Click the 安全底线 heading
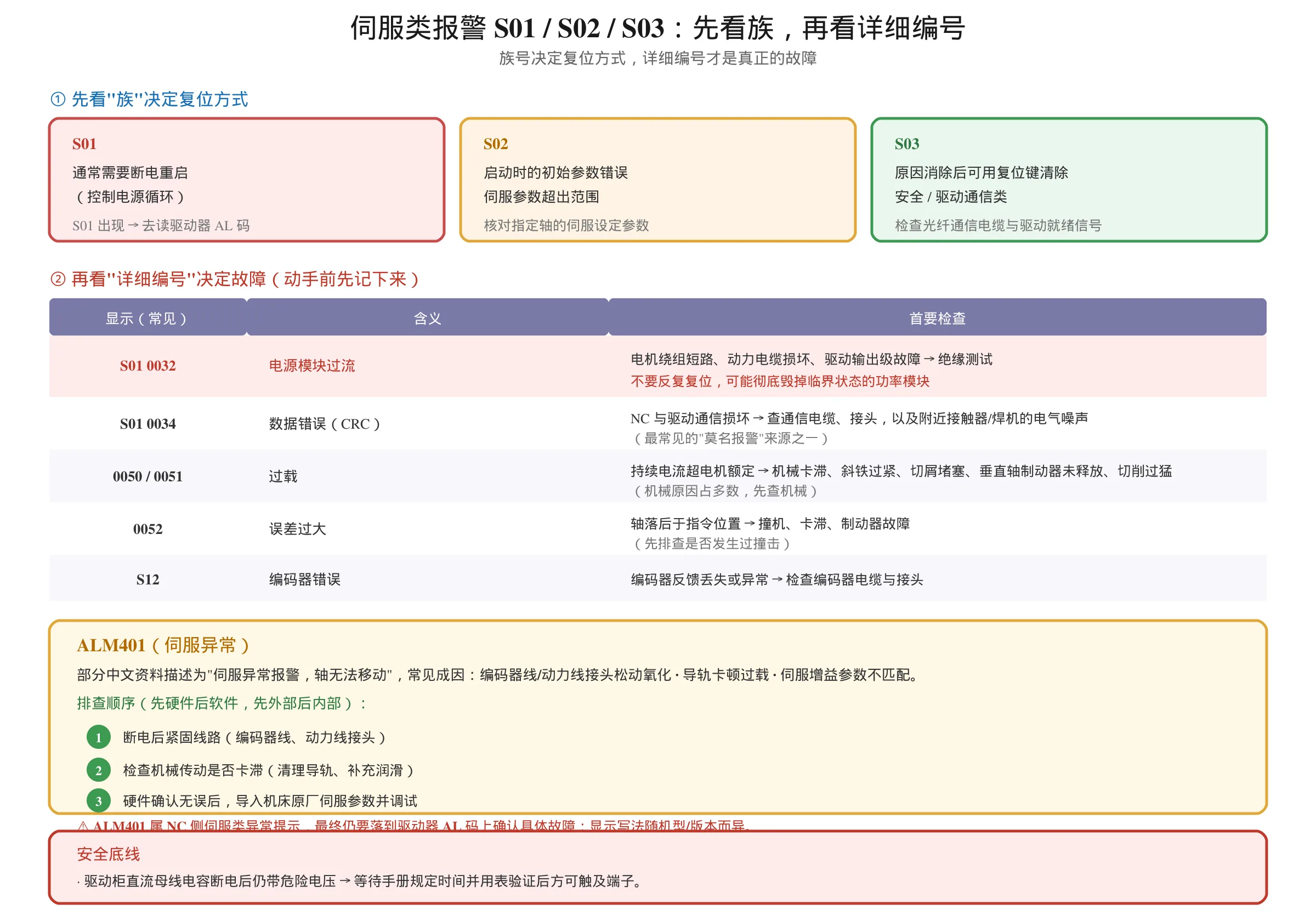 pyautogui.click(x=109, y=854)
